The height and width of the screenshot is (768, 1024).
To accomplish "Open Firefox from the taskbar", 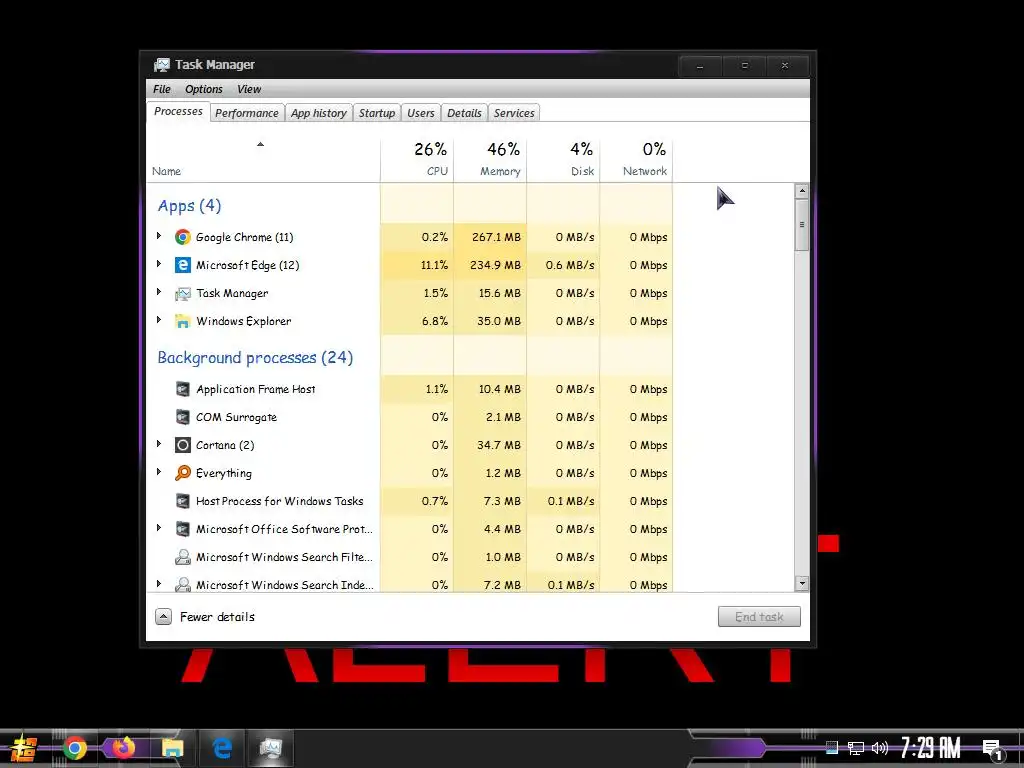I will coord(123,748).
